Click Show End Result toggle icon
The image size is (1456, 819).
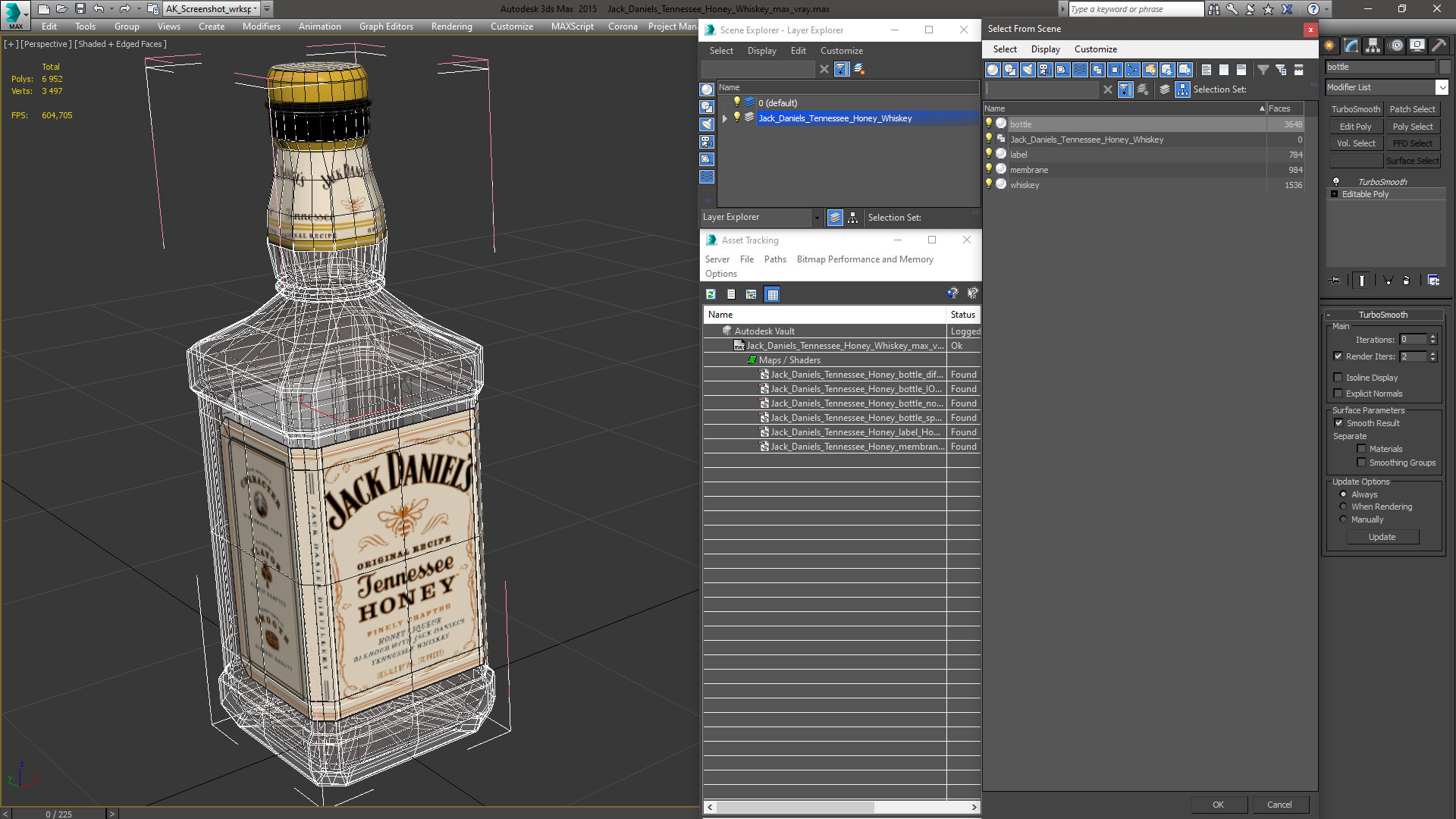coord(1362,281)
